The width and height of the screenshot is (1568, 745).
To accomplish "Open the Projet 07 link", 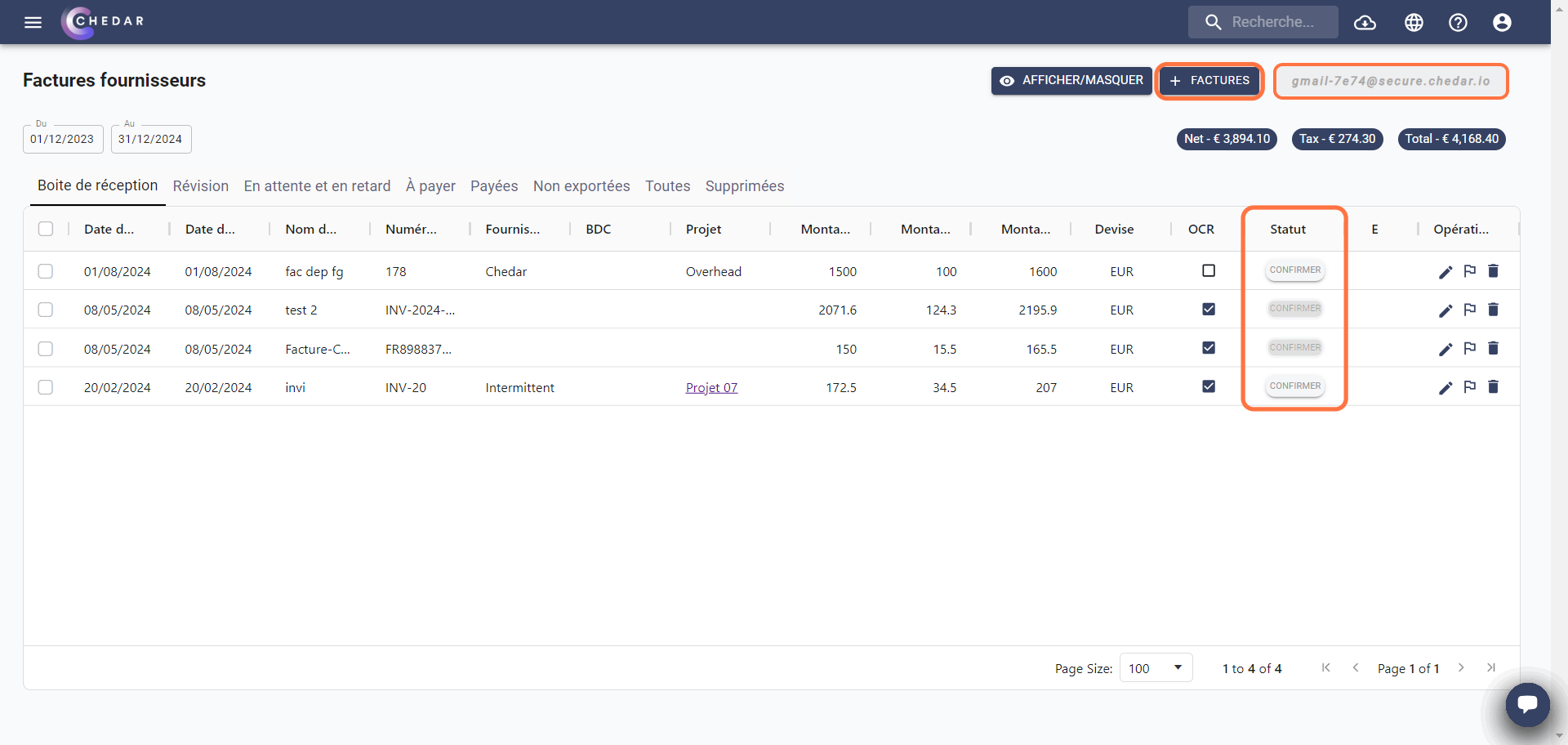I will click(x=711, y=388).
